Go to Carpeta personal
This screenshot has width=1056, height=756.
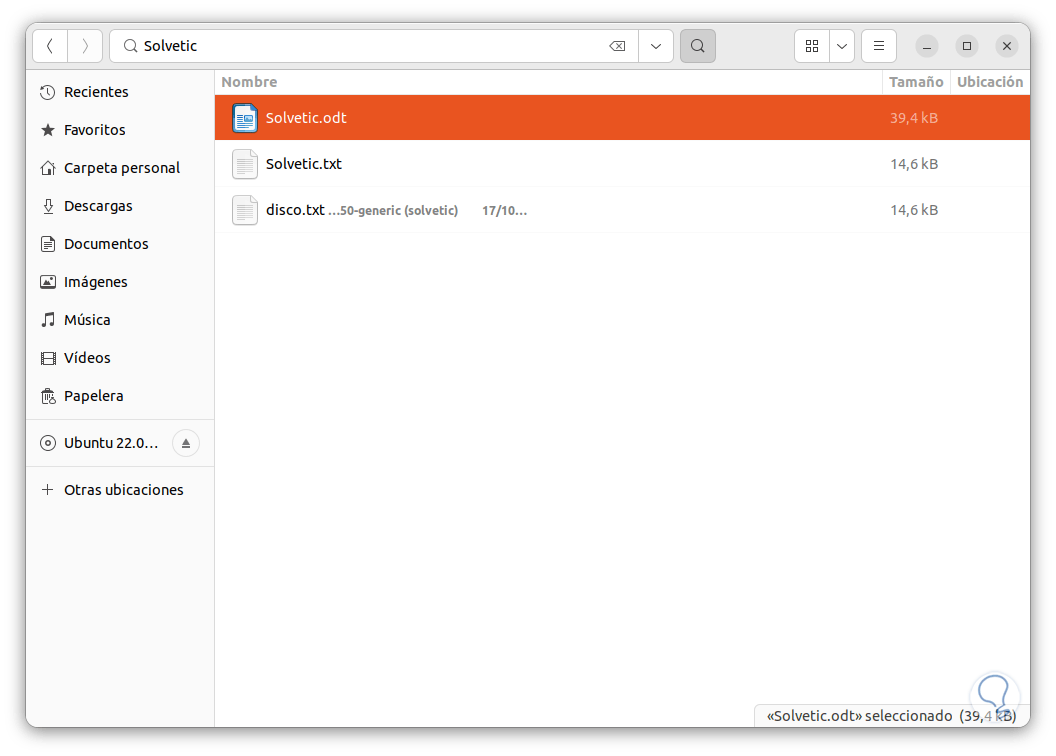click(122, 168)
